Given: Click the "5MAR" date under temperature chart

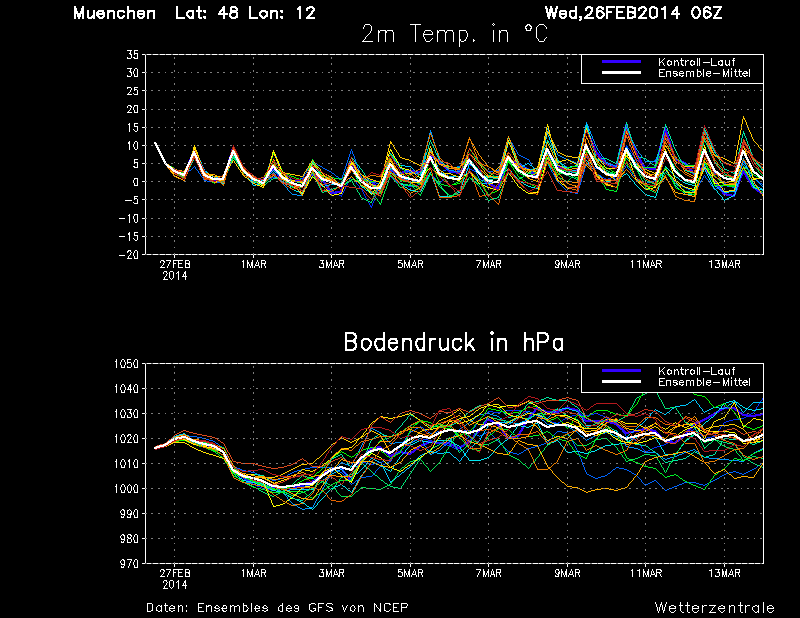Looking at the screenshot, I should pyautogui.click(x=410, y=264).
